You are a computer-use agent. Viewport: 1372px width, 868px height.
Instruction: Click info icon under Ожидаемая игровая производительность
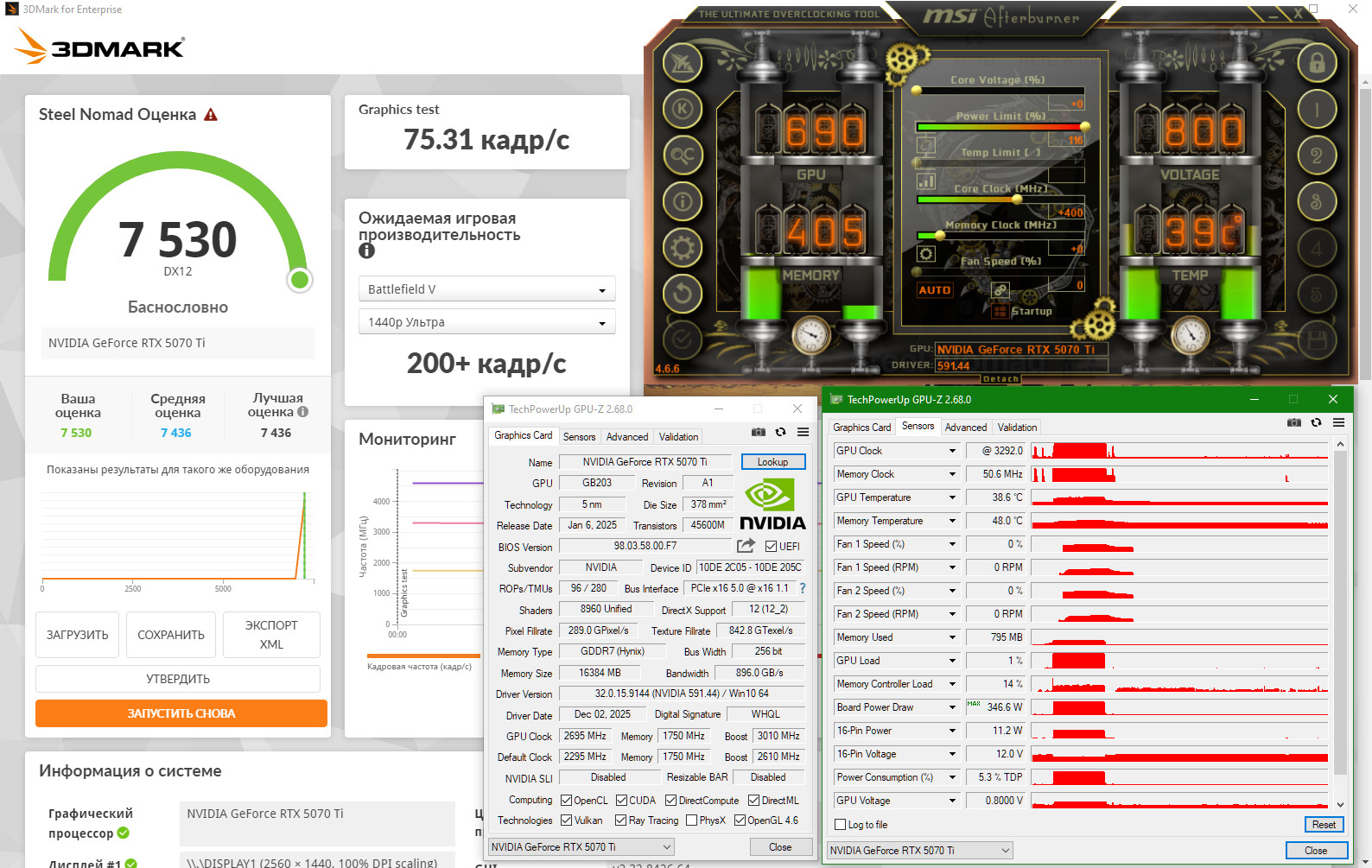click(367, 250)
